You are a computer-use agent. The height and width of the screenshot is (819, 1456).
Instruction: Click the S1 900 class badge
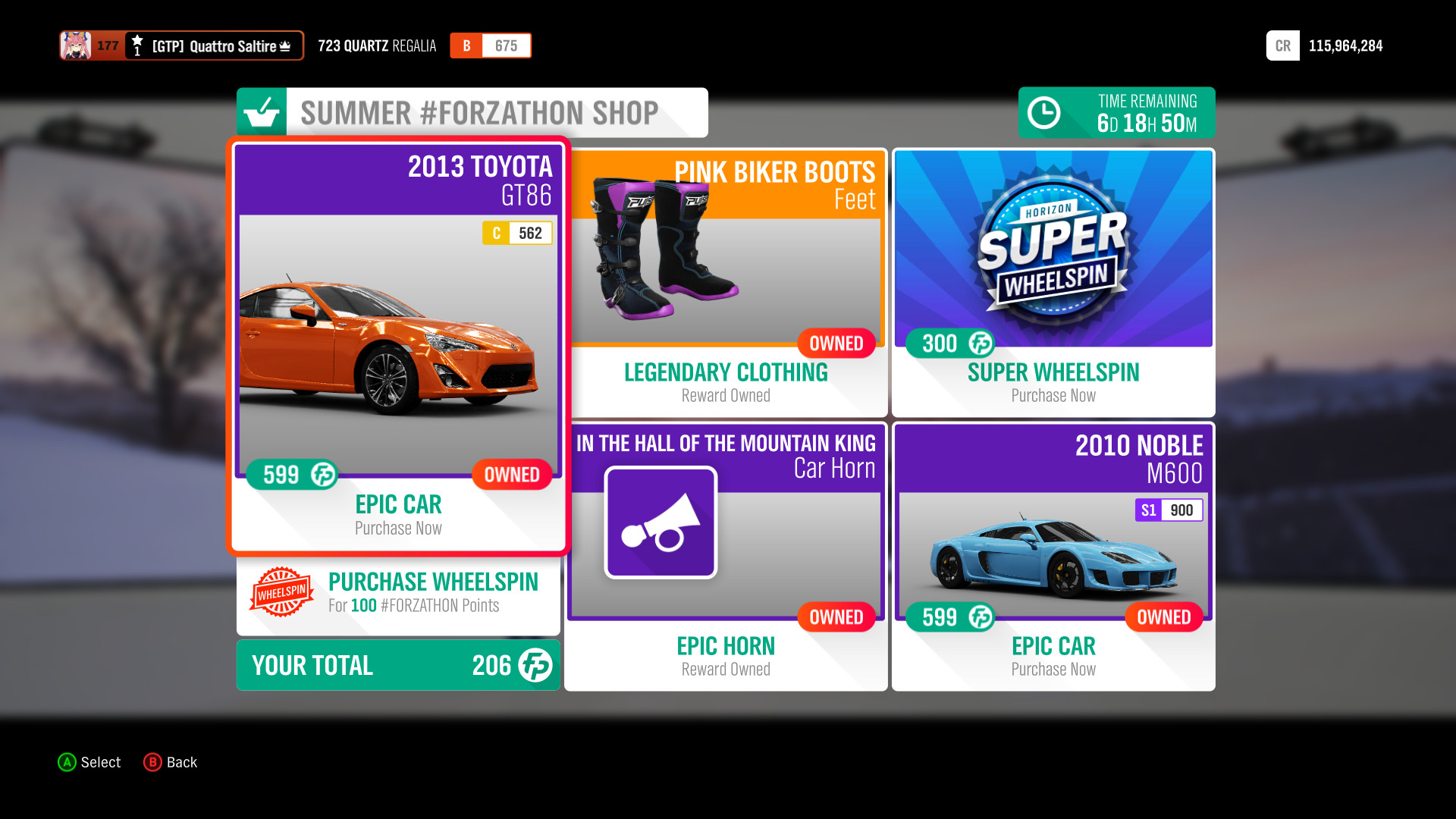(1169, 510)
